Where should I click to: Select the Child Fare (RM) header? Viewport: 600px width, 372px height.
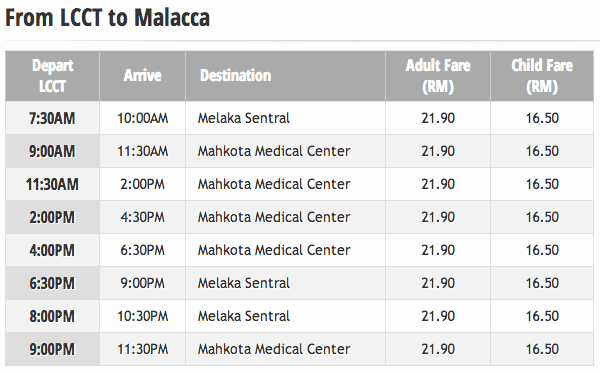coord(542,76)
